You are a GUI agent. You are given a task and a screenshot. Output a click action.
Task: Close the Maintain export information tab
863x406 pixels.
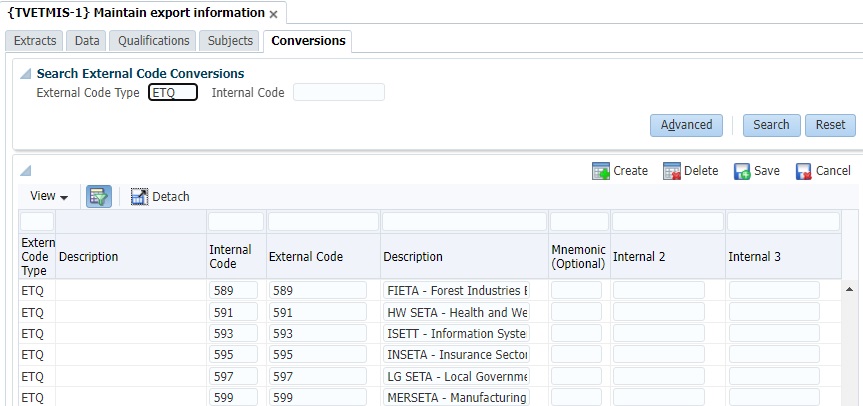point(275,14)
